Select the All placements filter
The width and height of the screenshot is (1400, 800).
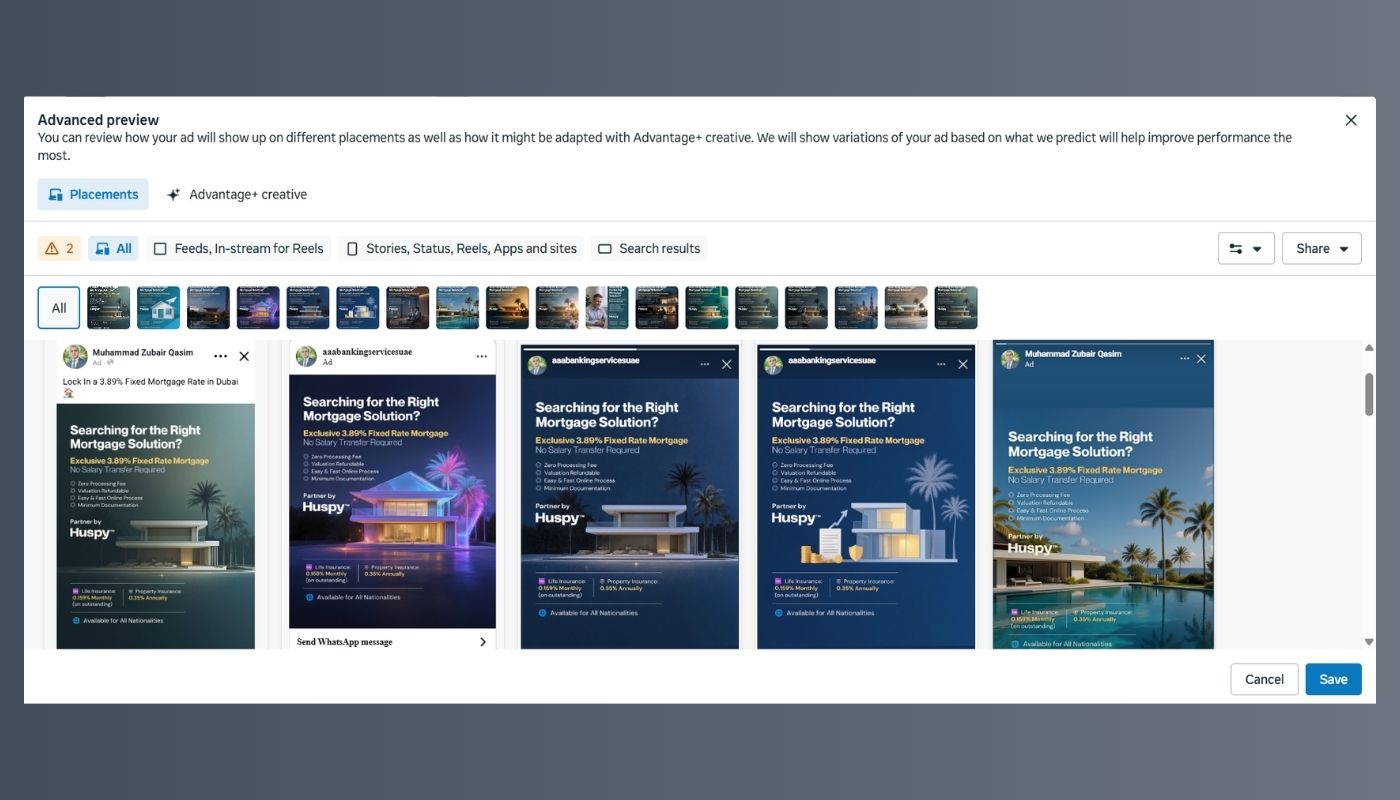click(x=113, y=248)
